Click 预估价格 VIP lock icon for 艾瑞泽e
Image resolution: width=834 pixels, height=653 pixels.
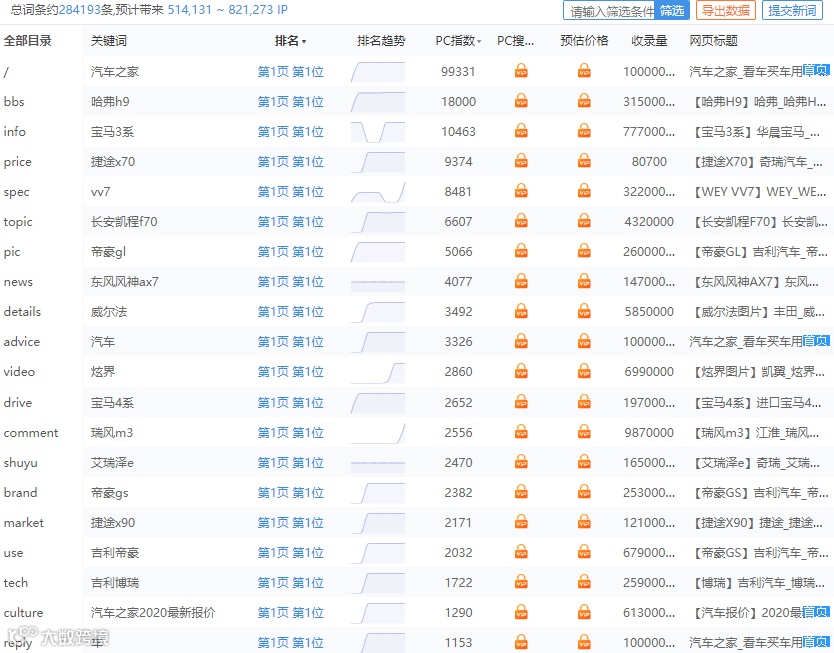584,462
